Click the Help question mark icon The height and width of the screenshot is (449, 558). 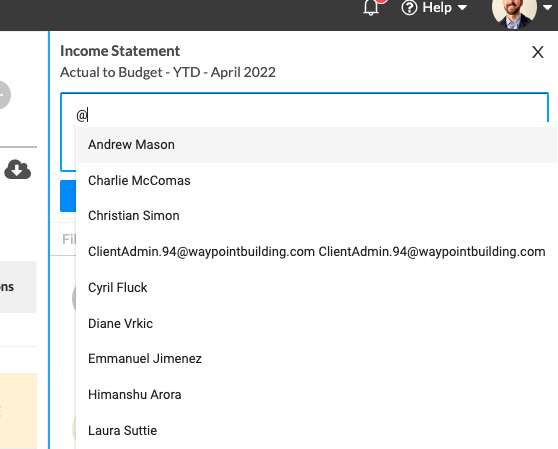[x=409, y=8]
